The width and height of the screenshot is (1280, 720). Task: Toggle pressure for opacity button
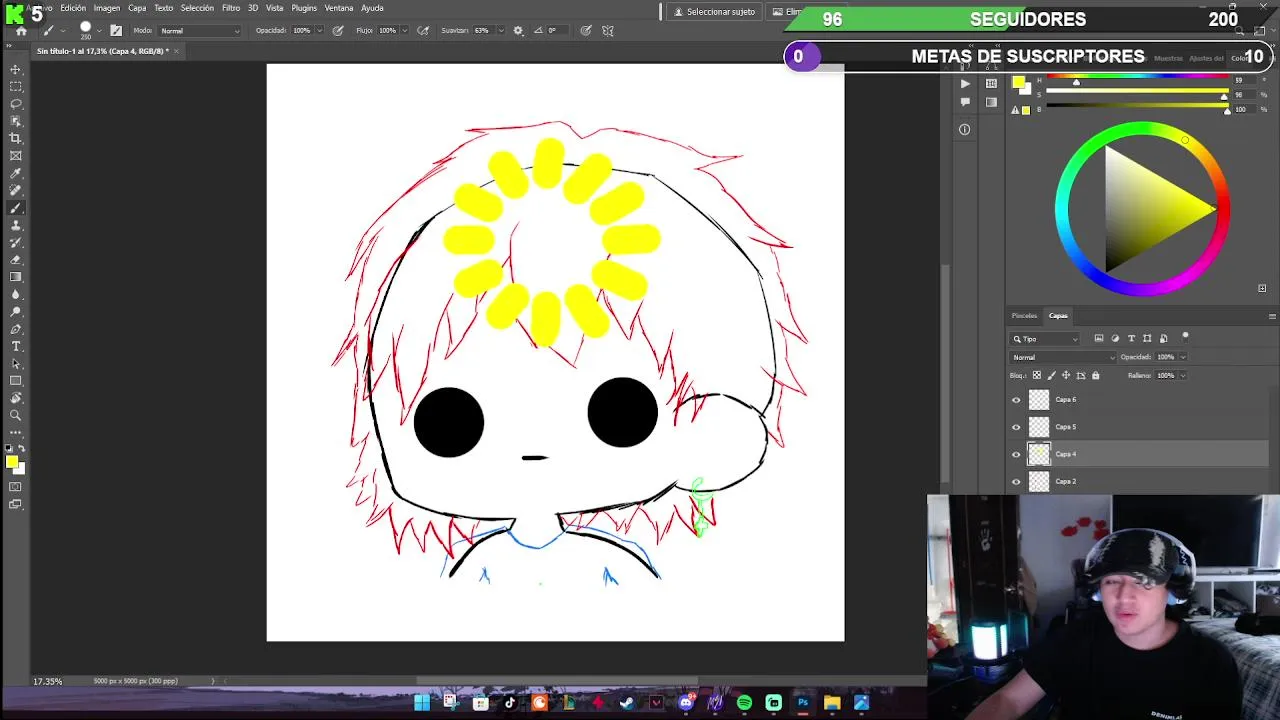[x=338, y=30]
